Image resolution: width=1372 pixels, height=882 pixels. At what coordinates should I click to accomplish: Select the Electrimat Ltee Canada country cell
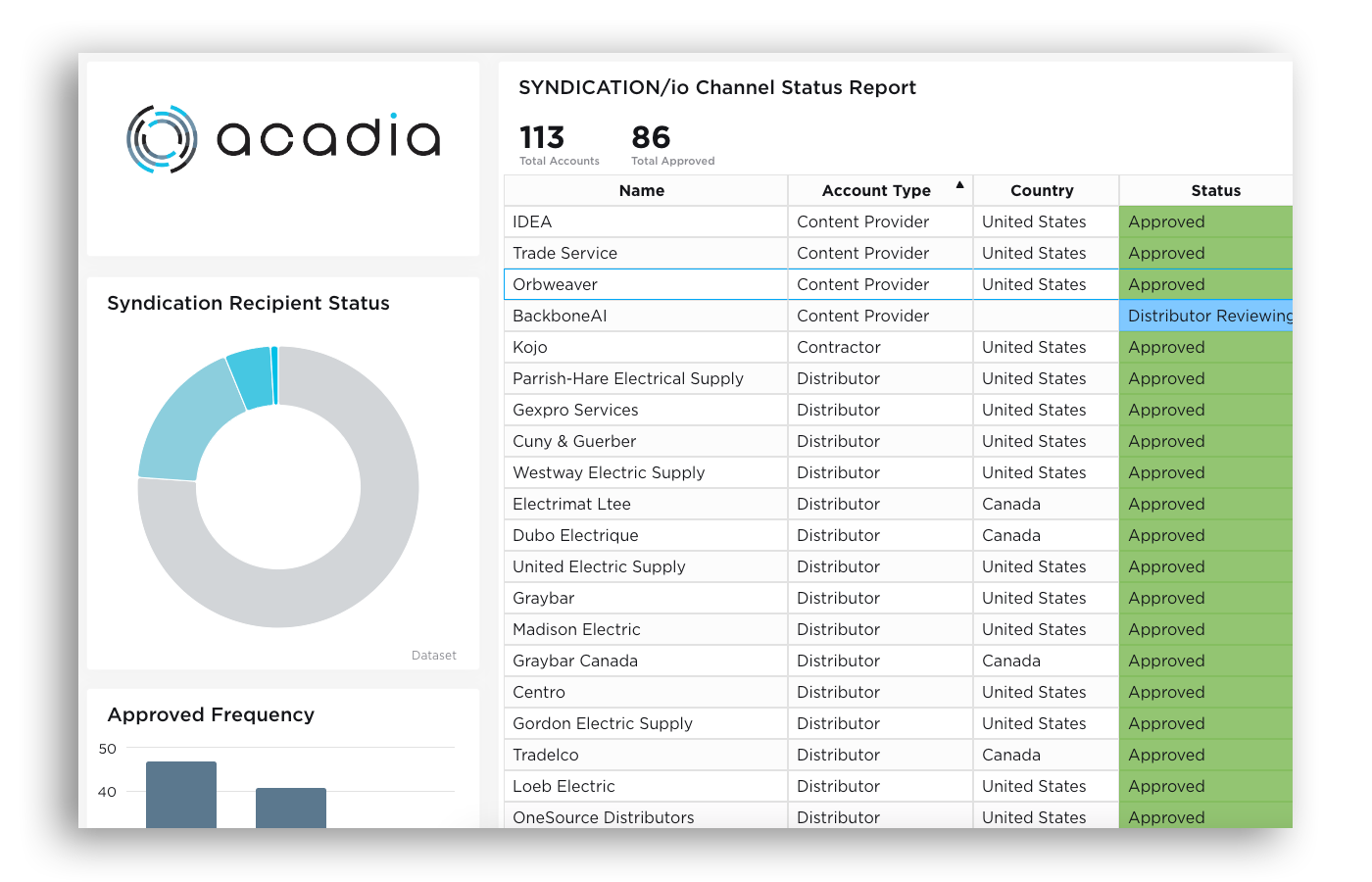coord(1011,505)
